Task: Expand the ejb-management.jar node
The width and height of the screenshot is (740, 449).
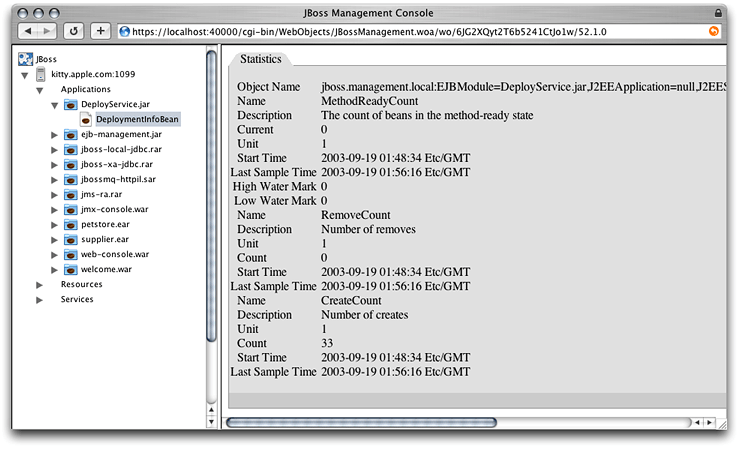Action: point(54,135)
